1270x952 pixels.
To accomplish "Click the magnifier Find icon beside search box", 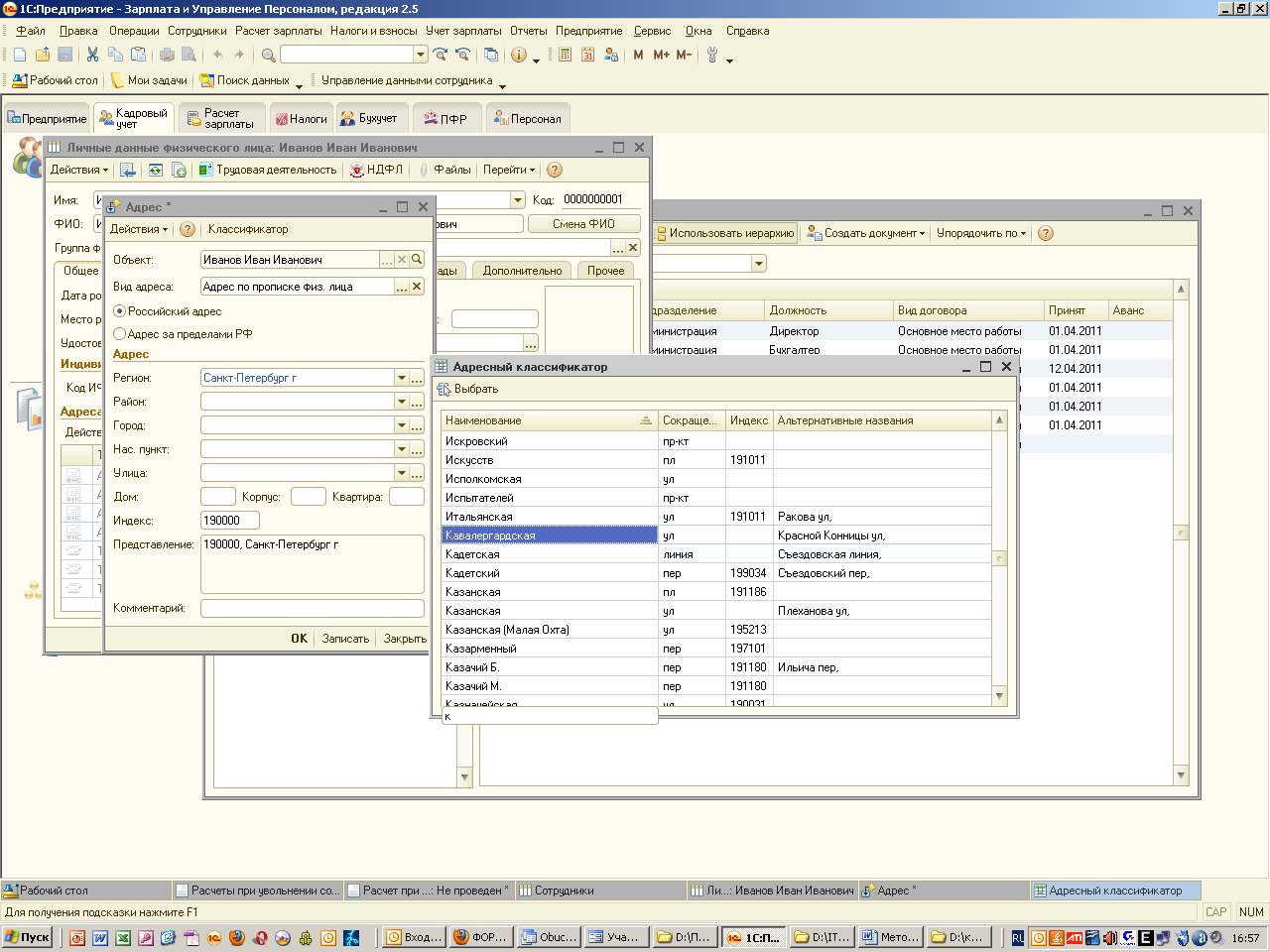I will (x=268, y=55).
